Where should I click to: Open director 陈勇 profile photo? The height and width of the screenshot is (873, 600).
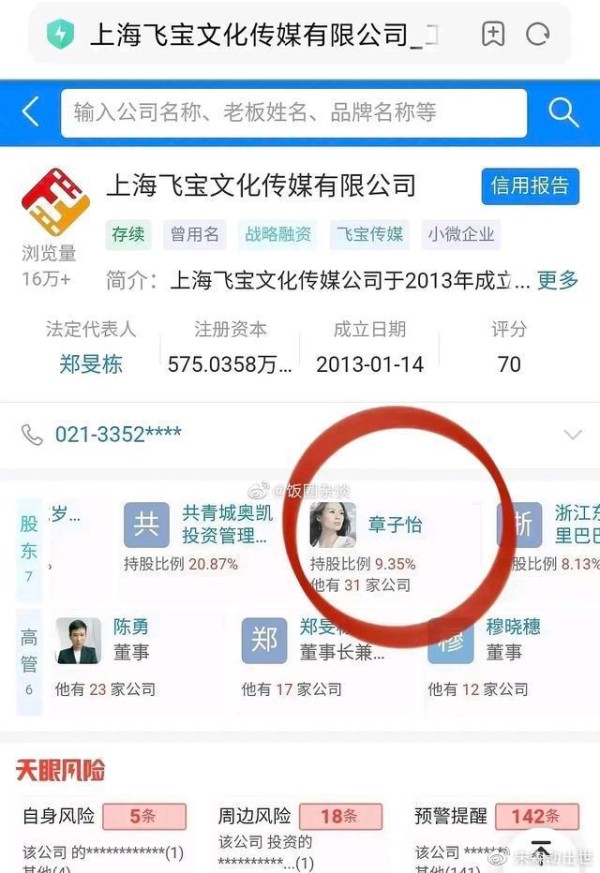point(78,640)
